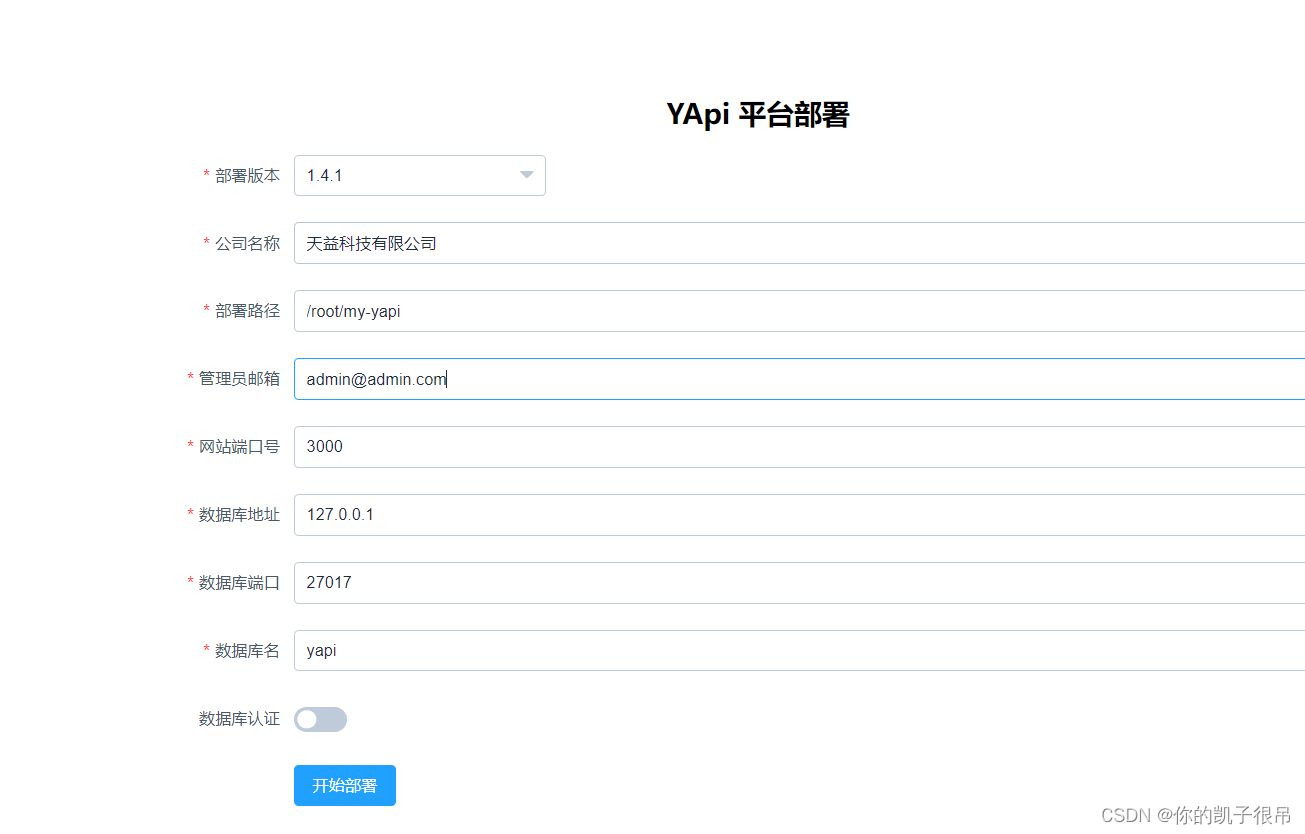Click the 管理员邮箱 field label
Screen dimensions: 1305x834
pos(237,378)
